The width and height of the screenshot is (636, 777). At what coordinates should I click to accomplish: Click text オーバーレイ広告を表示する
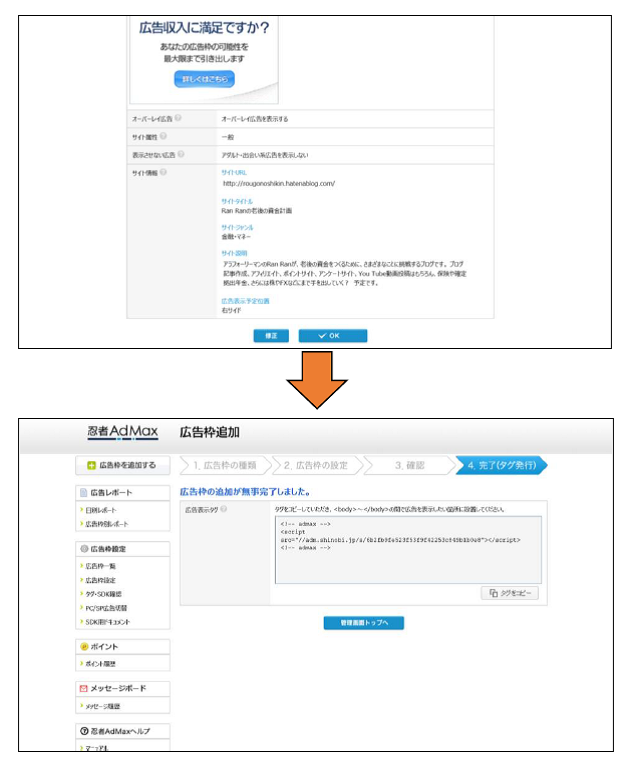254,119
